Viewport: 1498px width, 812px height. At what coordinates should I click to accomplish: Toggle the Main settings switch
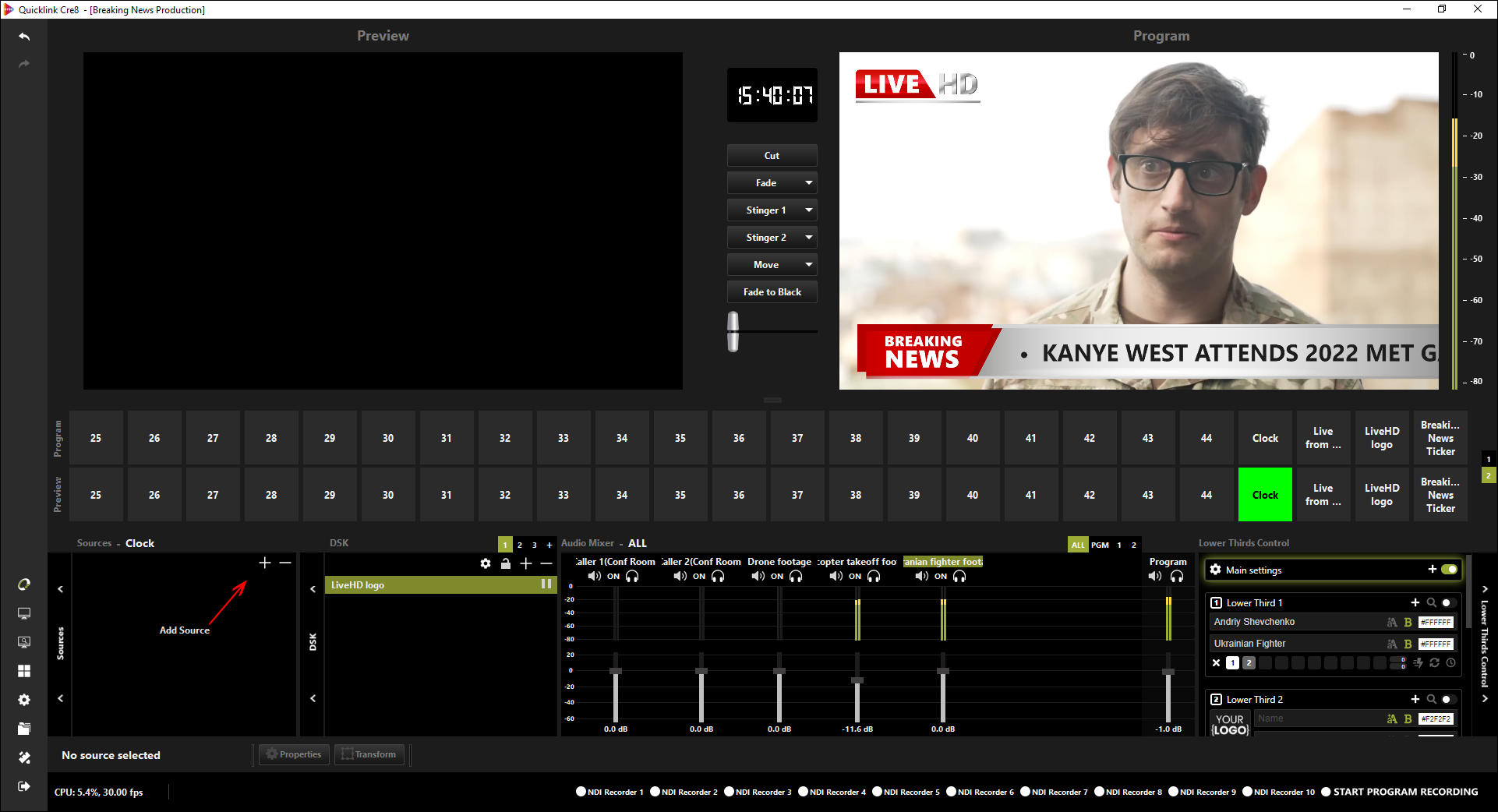pyautogui.click(x=1449, y=570)
